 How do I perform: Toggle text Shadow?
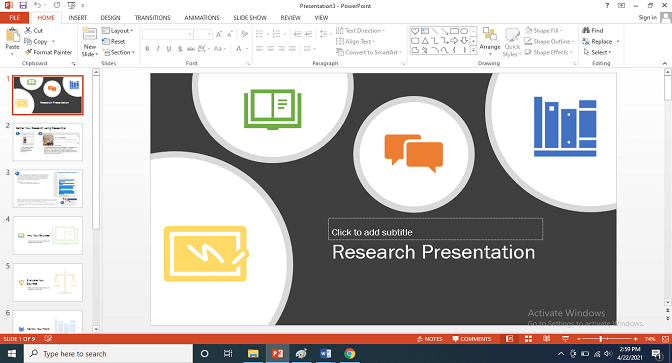tap(180, 49)
